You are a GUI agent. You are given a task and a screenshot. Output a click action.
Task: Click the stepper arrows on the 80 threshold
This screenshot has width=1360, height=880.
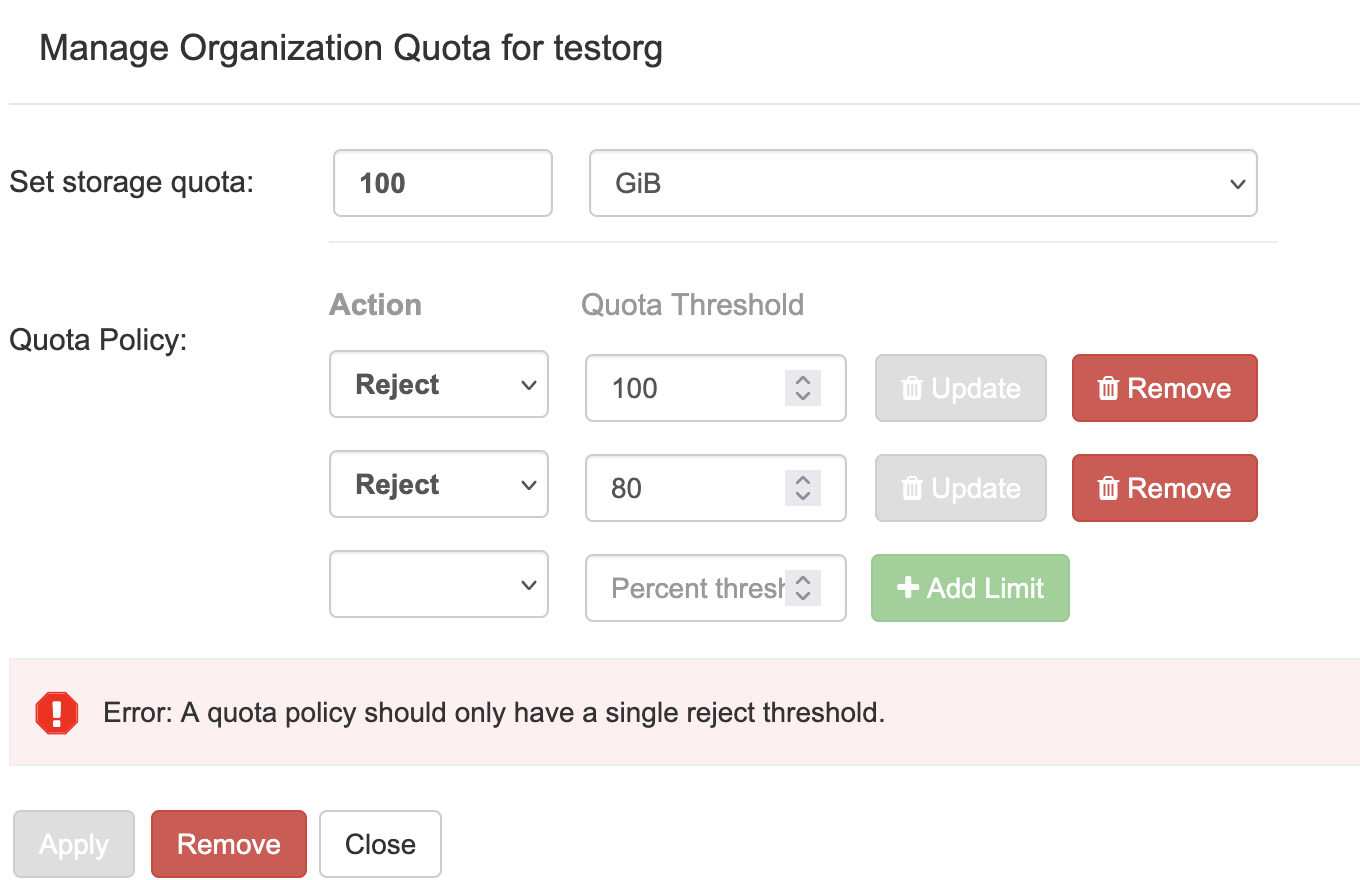(x=802, y=488)
